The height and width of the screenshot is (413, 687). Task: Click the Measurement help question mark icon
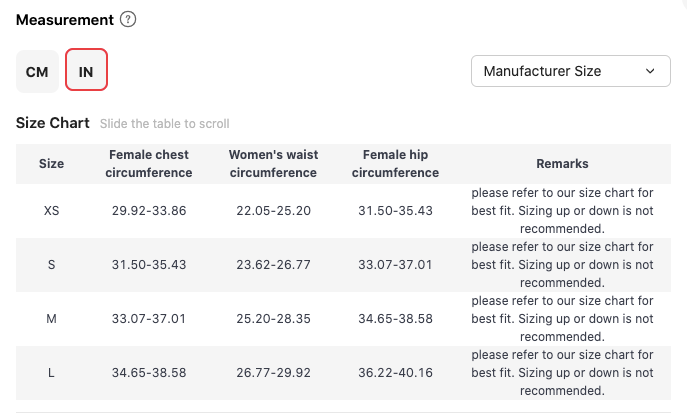128,20
